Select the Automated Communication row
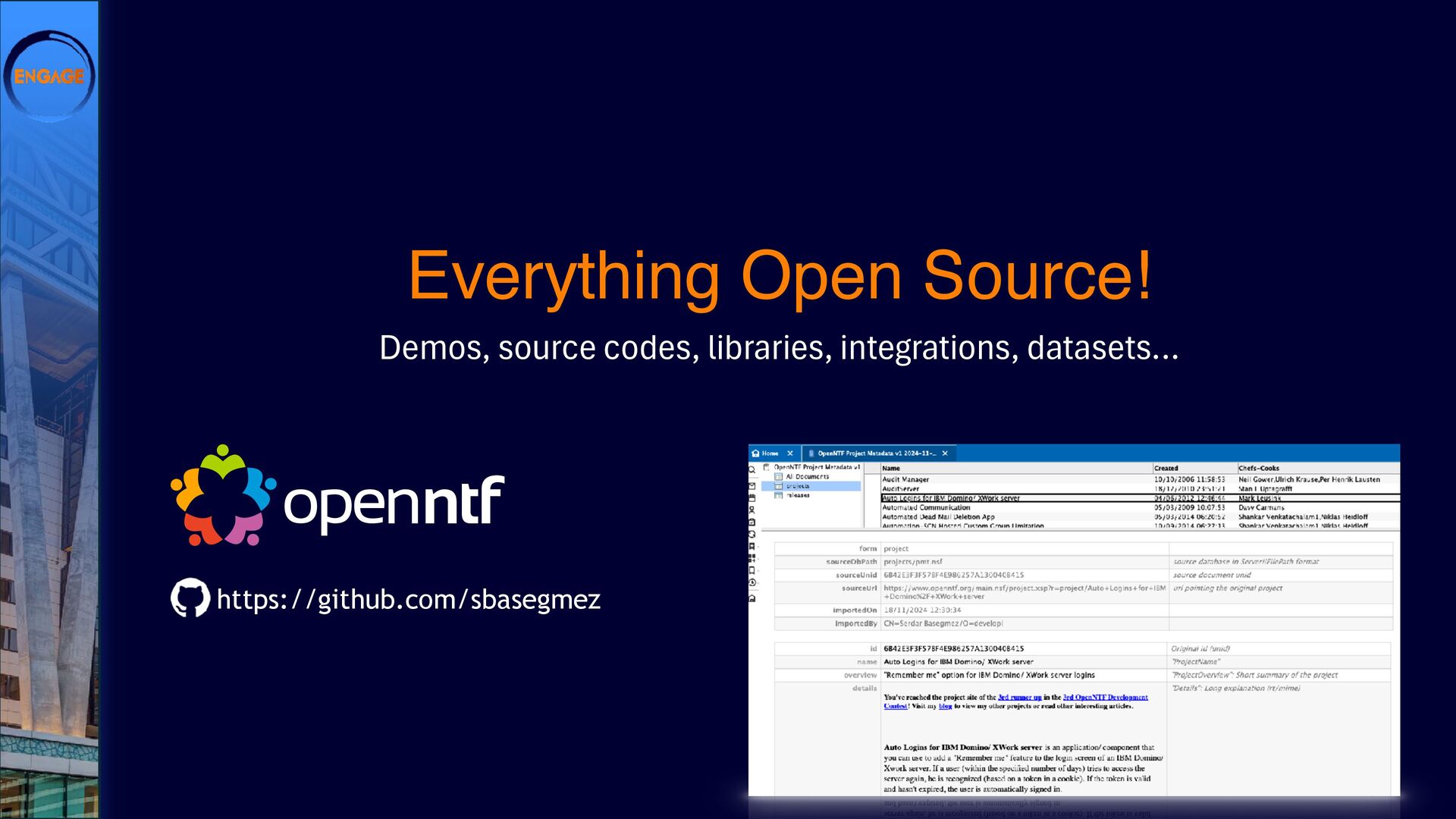The height and width of the screenshot is (819, 1456). (x=1140, y=507)
